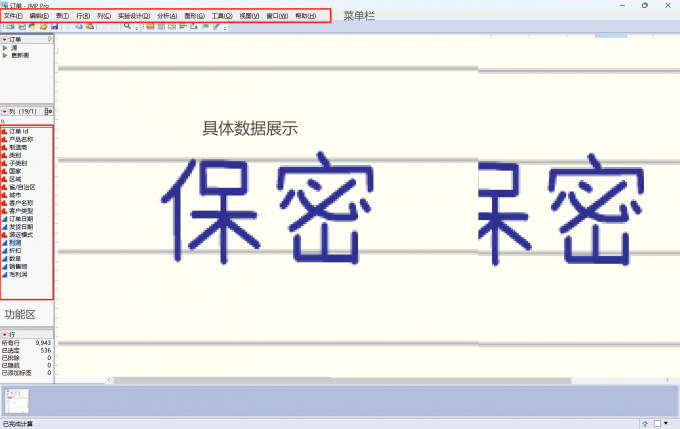Open the 行 panel red triangle menu

[4, 334]
